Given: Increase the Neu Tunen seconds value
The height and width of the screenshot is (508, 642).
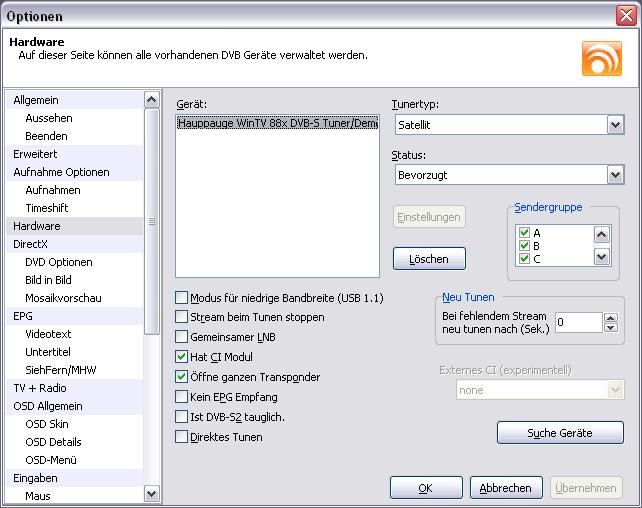Looking at the screenshot, I should tap(611, 317).
